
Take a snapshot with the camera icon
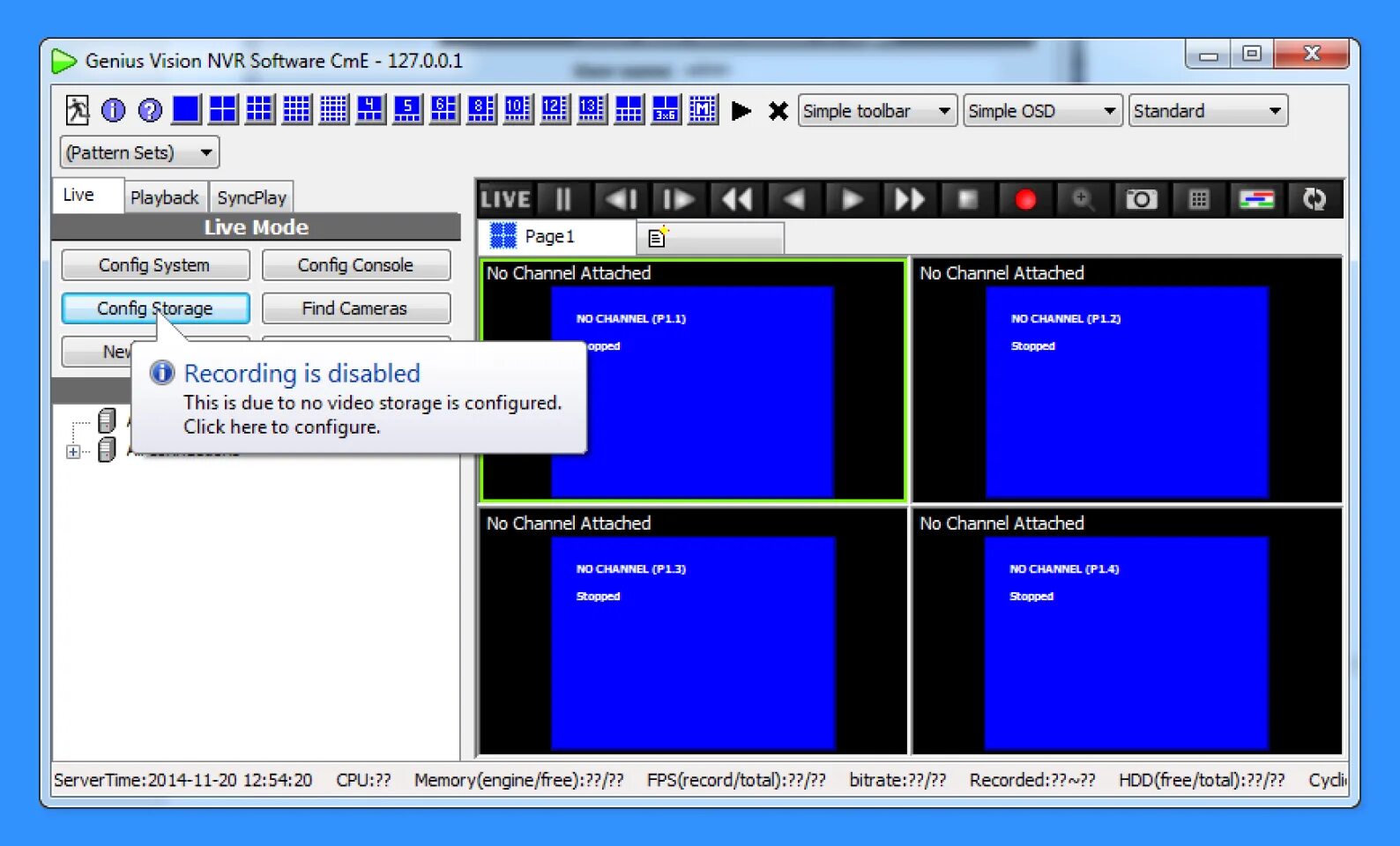tap(1141, 199)
